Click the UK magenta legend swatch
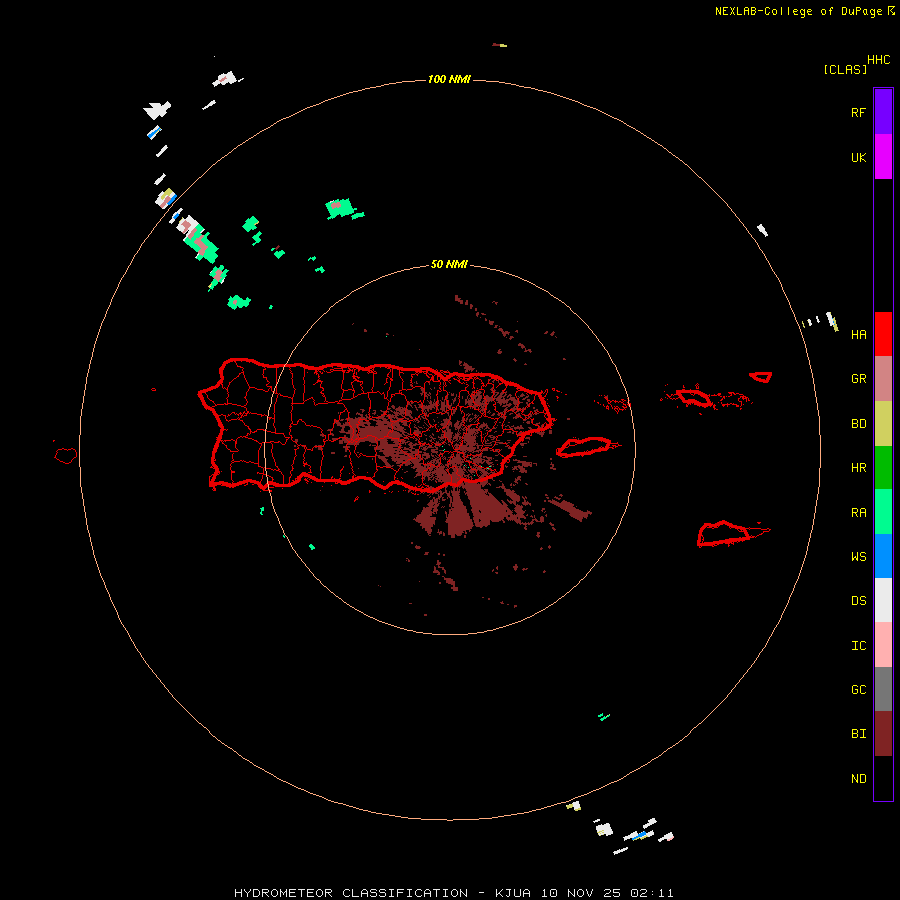900x900 pixels. pos(883,157)
